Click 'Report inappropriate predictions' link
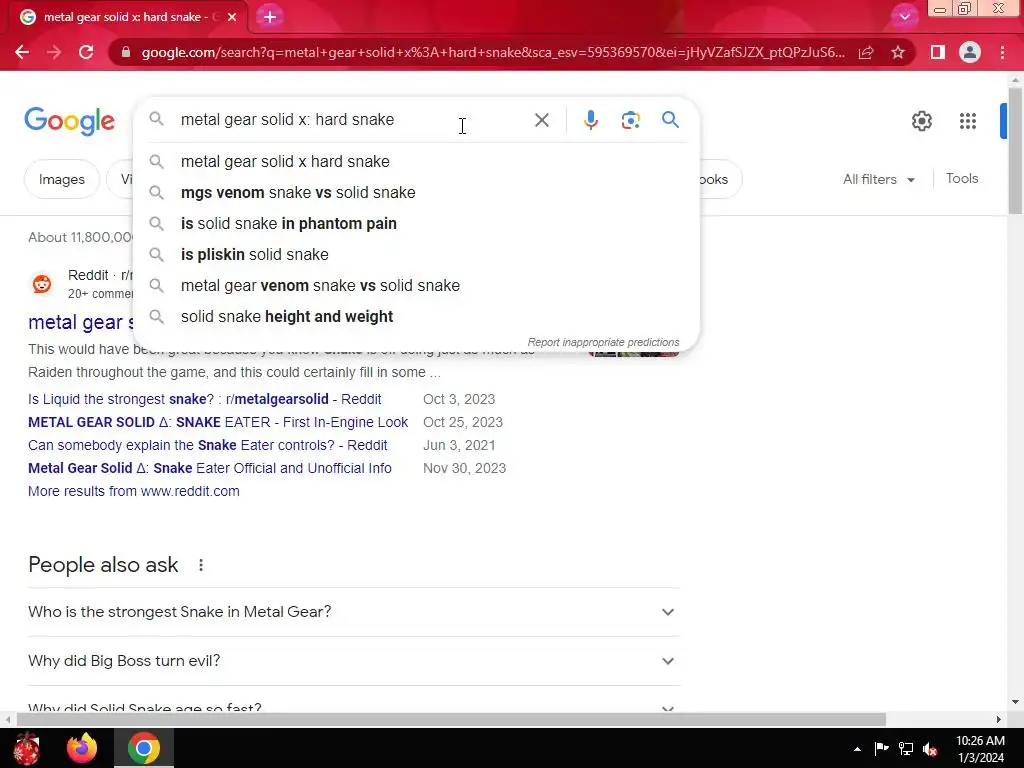The height and width of the screenshot is (768, 1024). 603,342
